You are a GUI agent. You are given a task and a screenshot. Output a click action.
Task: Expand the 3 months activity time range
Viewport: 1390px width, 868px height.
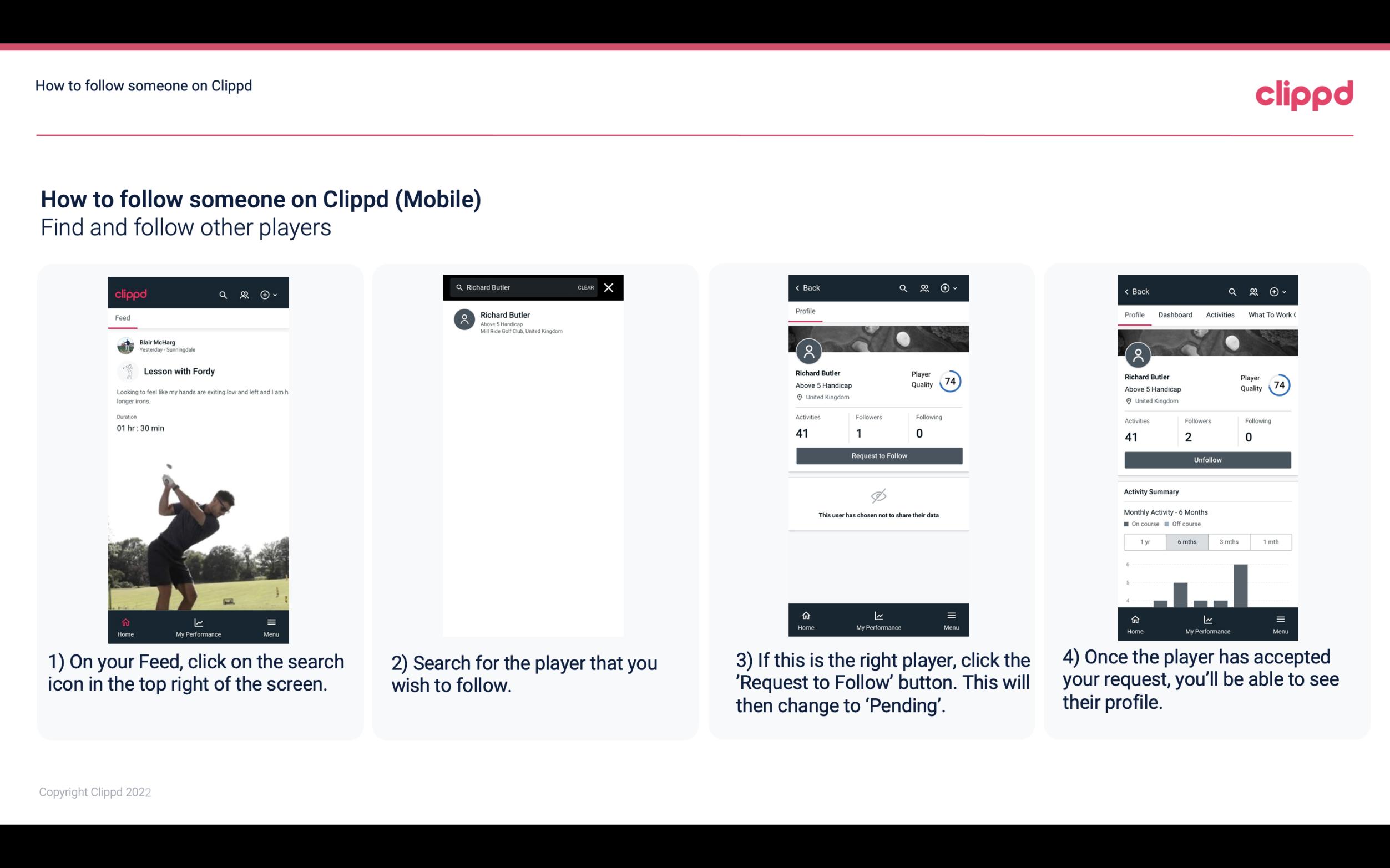coord(1228,541)
